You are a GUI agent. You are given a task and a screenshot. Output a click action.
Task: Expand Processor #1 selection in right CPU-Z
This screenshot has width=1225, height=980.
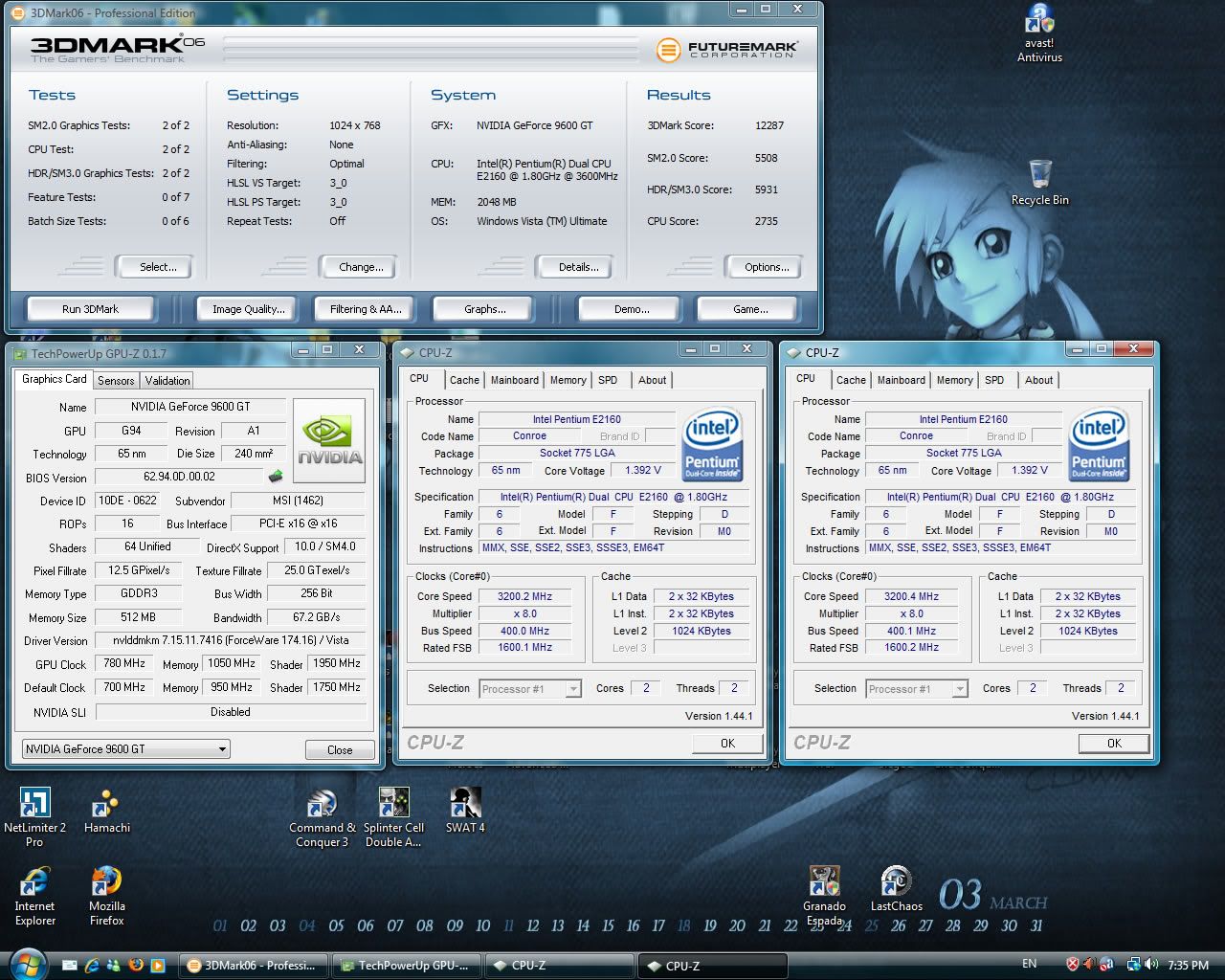click(959, 689)
